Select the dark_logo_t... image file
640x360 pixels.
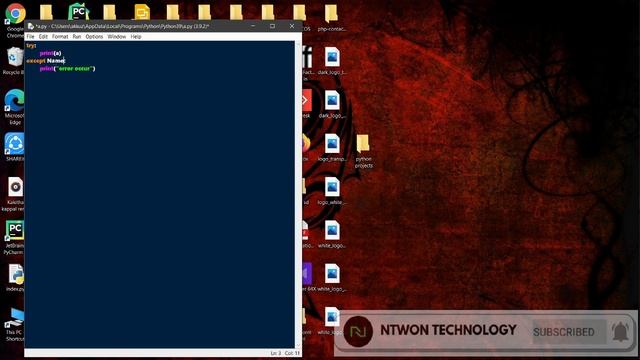[x=332, y=61]
